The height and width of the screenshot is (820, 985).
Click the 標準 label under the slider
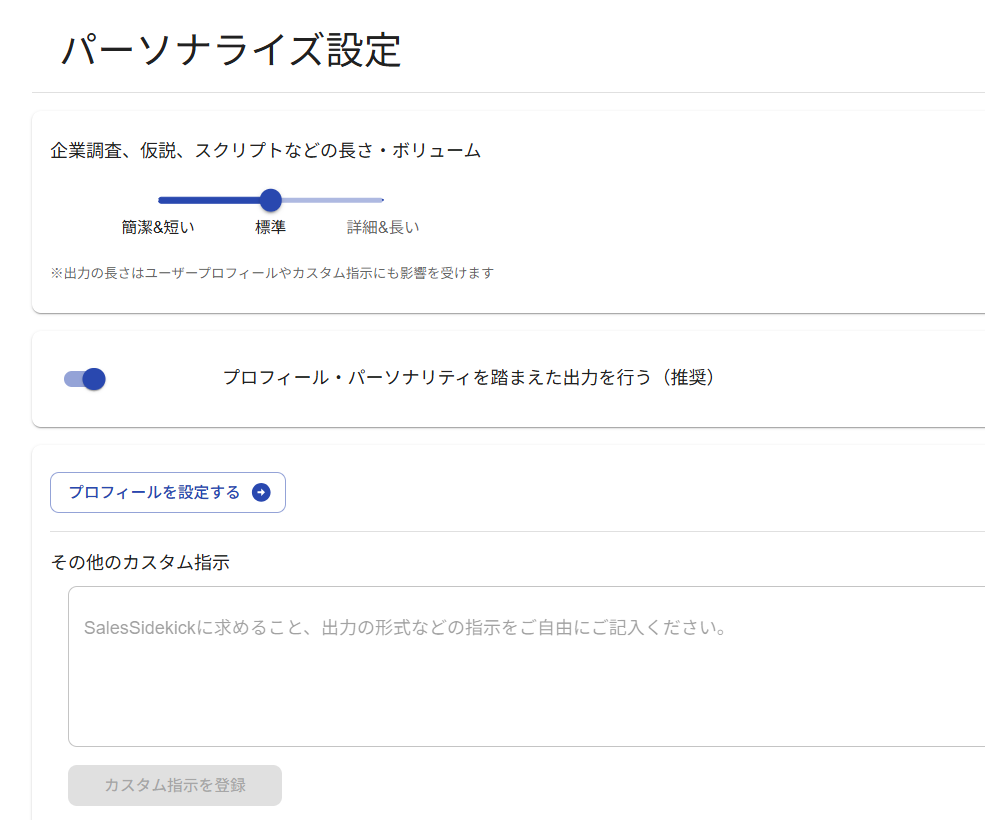pos(270,227)
